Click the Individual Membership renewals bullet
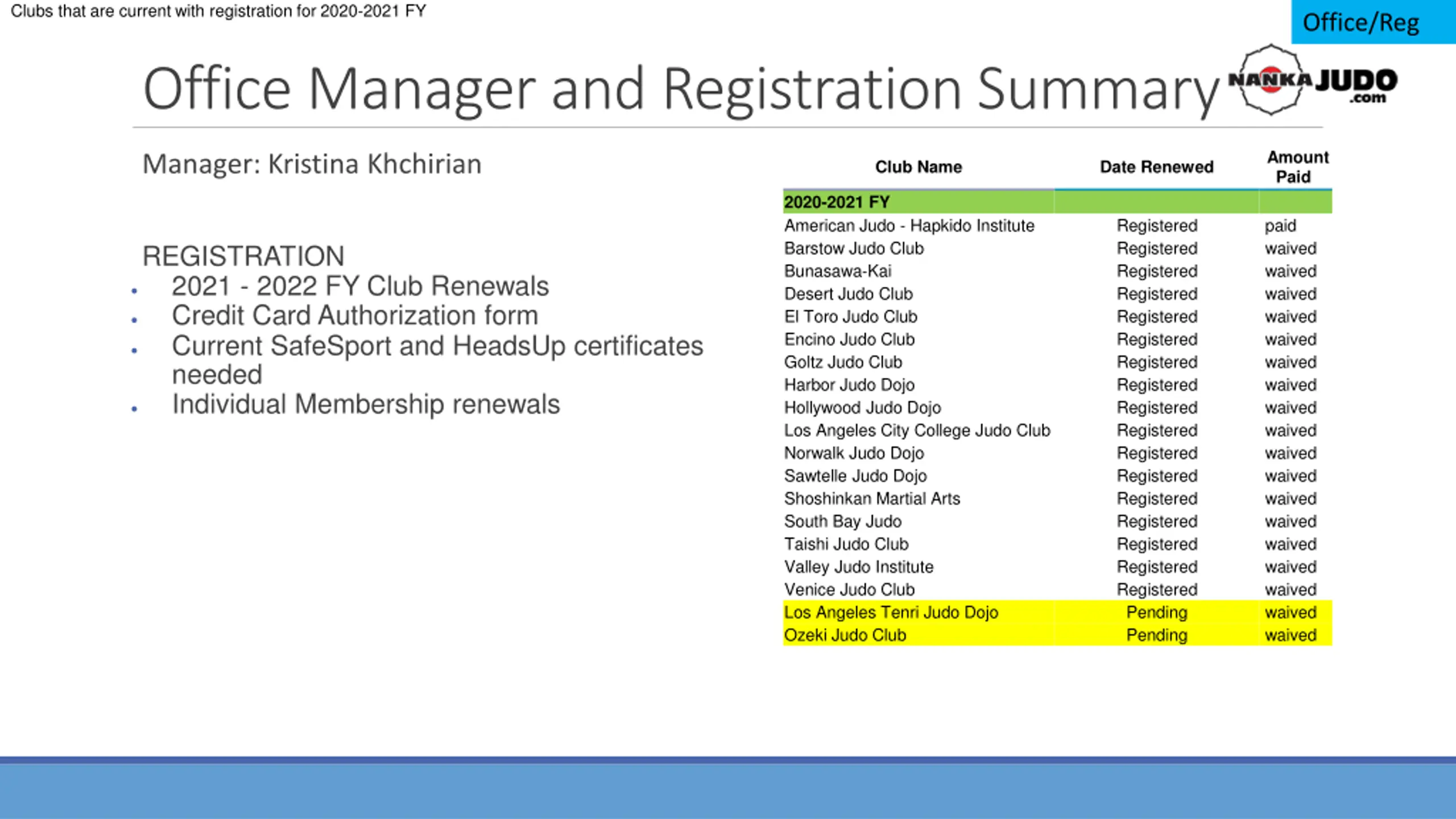The height and width of the screenshot is (819, 1456). tap(366, 404)
